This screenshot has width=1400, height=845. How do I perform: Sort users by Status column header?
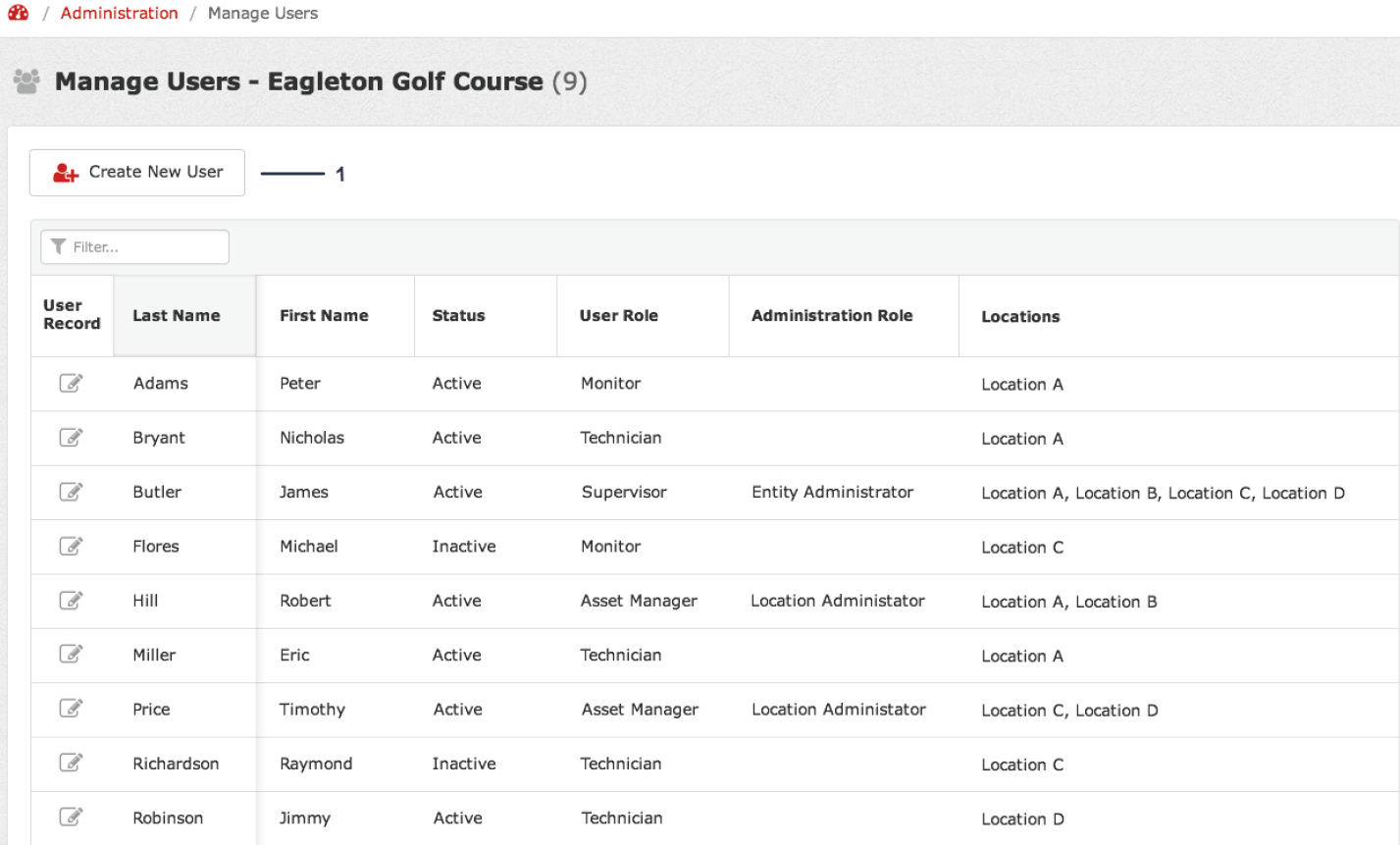pyautogui.click(x=458, y=316)
